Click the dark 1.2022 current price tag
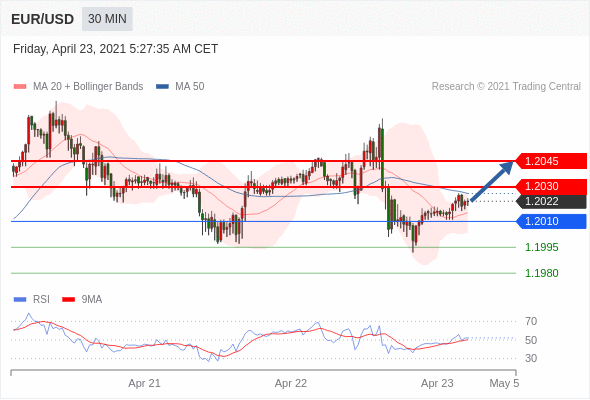 551,201
